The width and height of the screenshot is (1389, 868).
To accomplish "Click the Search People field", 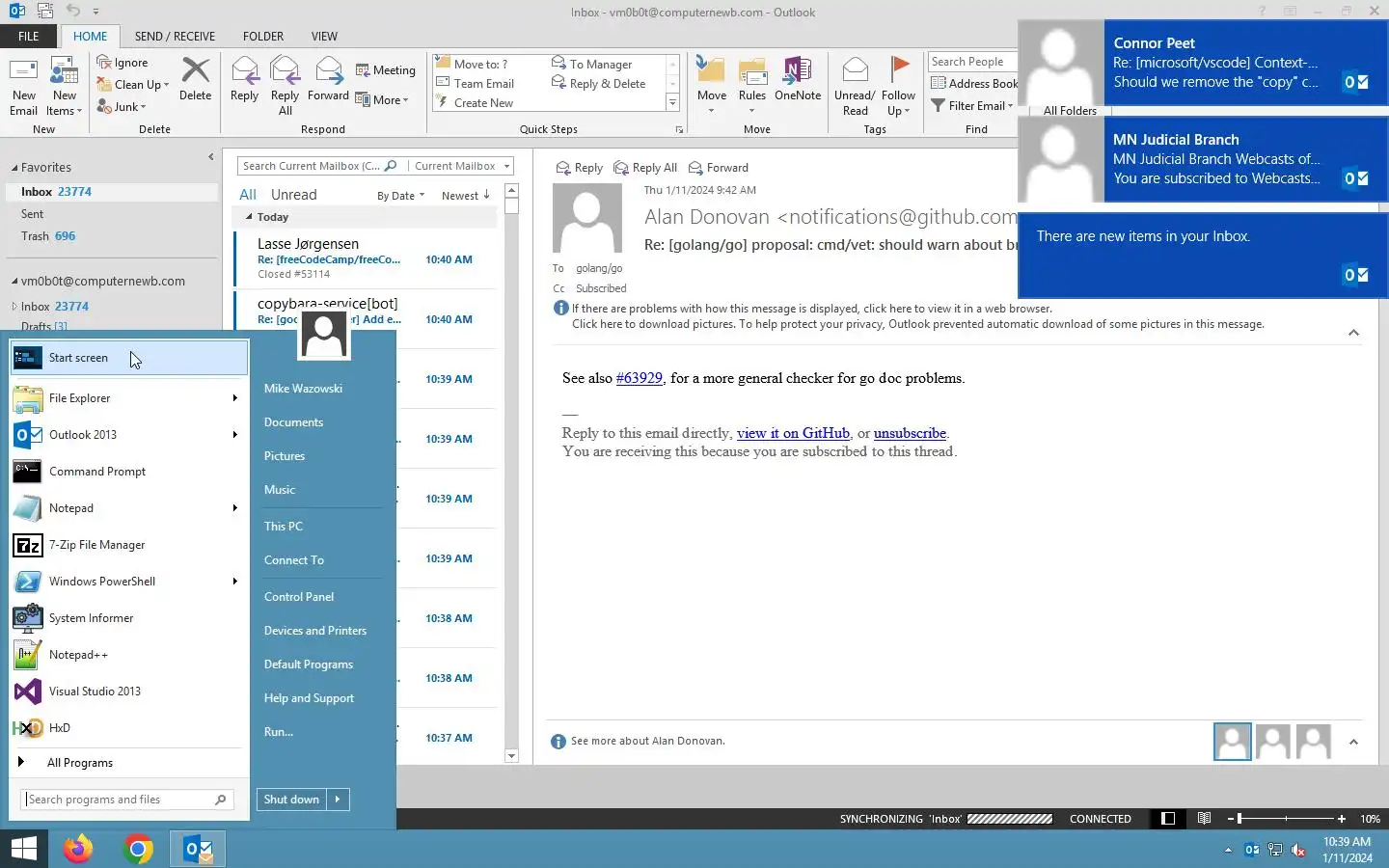I will pos(972,62).
